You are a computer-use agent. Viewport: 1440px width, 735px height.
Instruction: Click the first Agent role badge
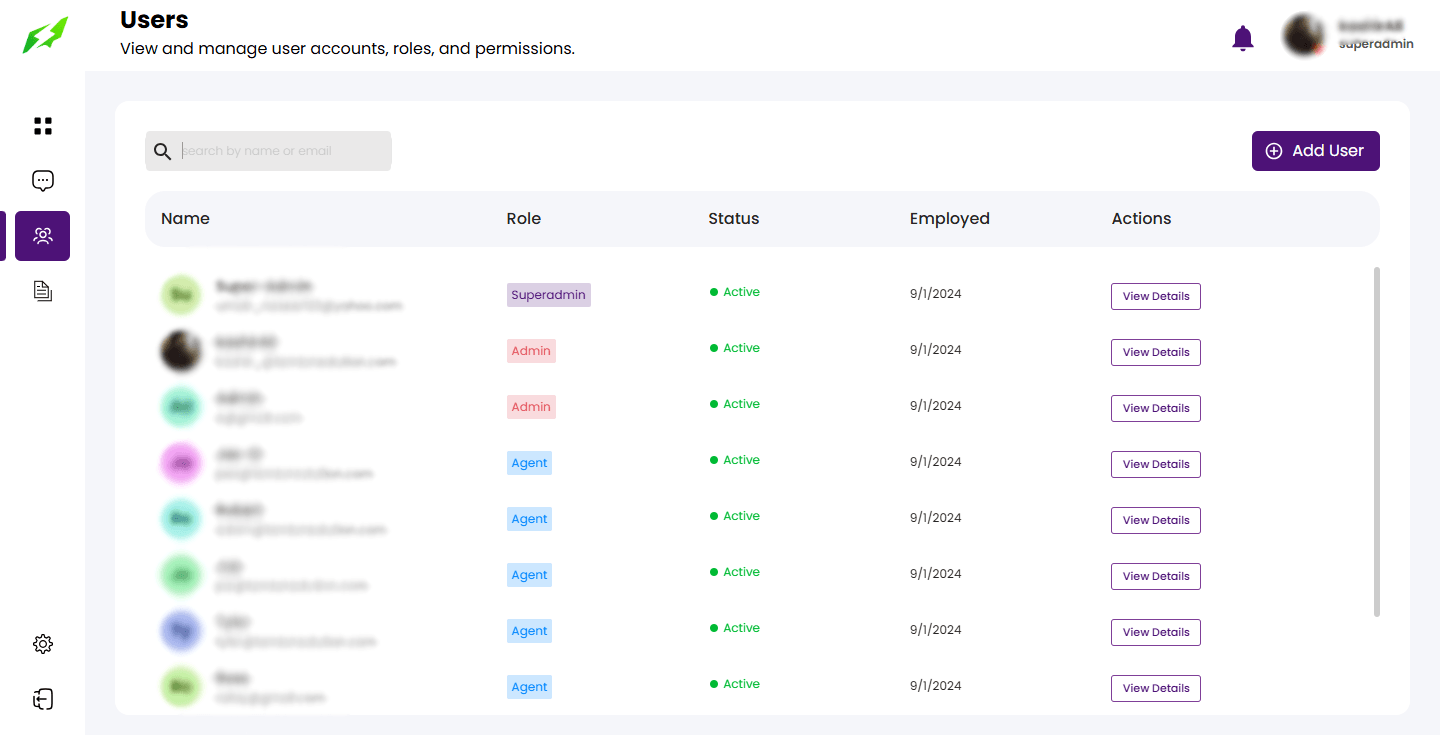click(x=529, y=463)
